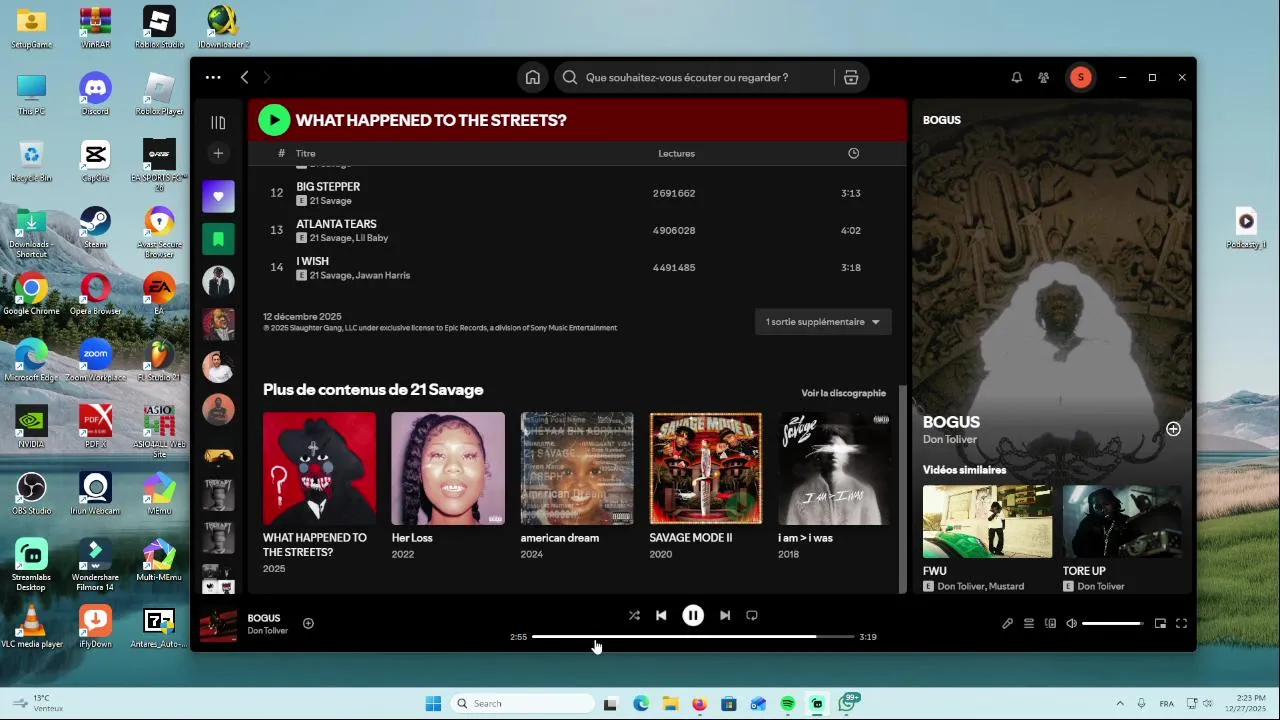Pause the current song
This screenshot has width=1280, height=720.
(x=693, y=615)
